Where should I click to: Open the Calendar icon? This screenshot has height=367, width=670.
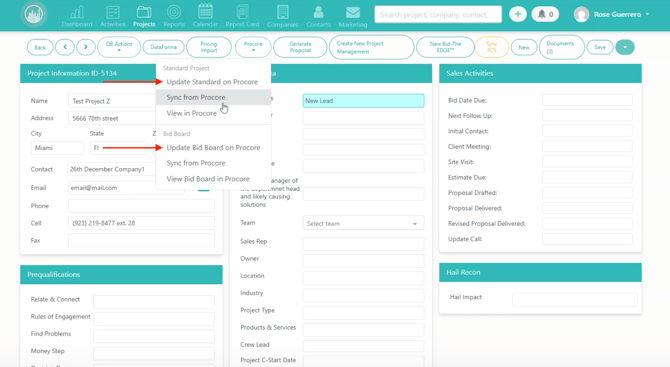pos(205,16)
